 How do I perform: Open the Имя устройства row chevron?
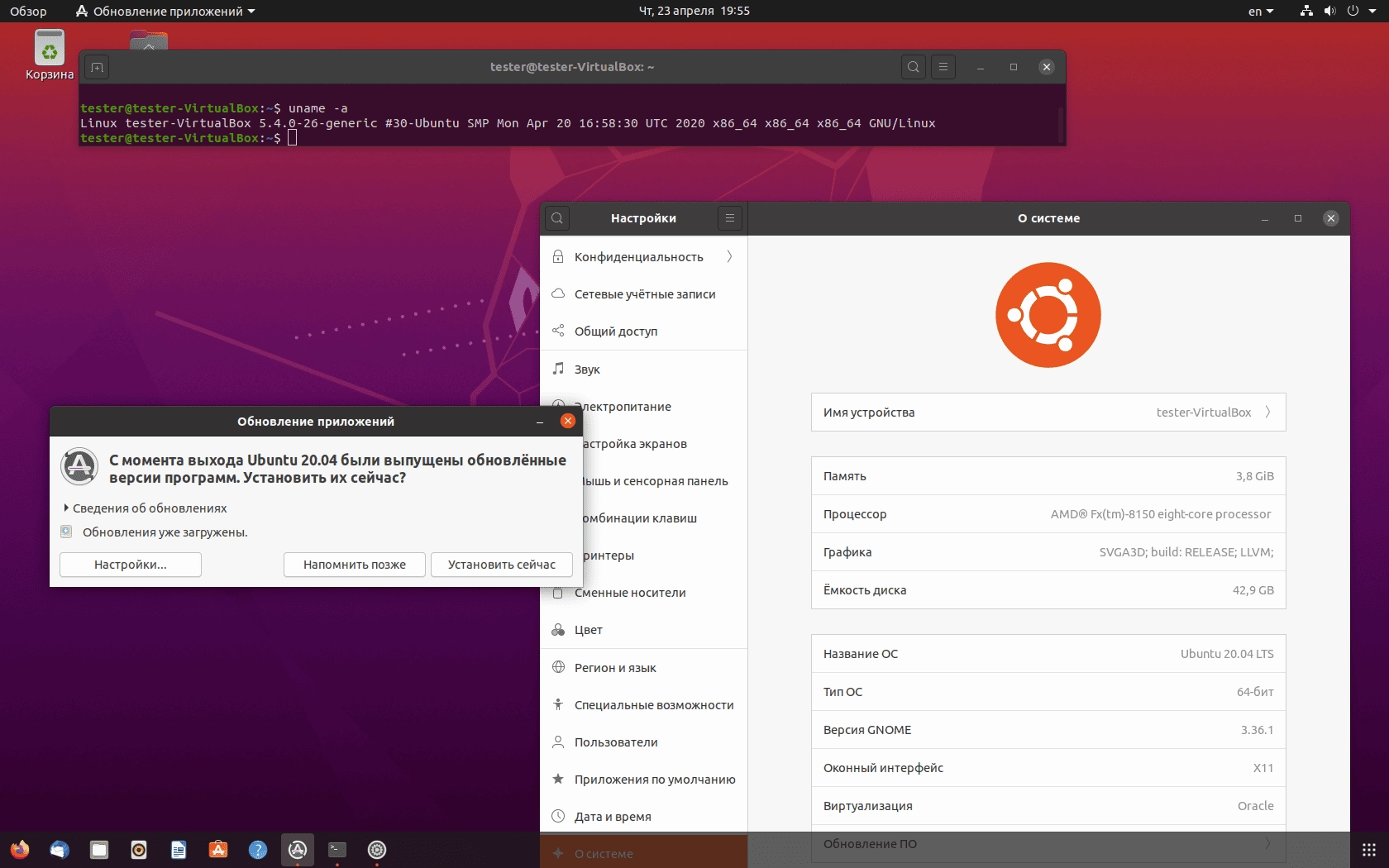click(1268, 413)
